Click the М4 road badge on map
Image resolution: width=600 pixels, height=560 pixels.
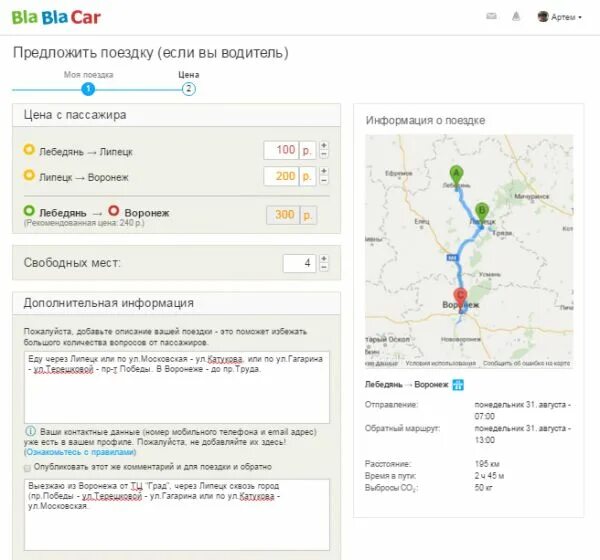pyautogui.click(x=452, y=258)
